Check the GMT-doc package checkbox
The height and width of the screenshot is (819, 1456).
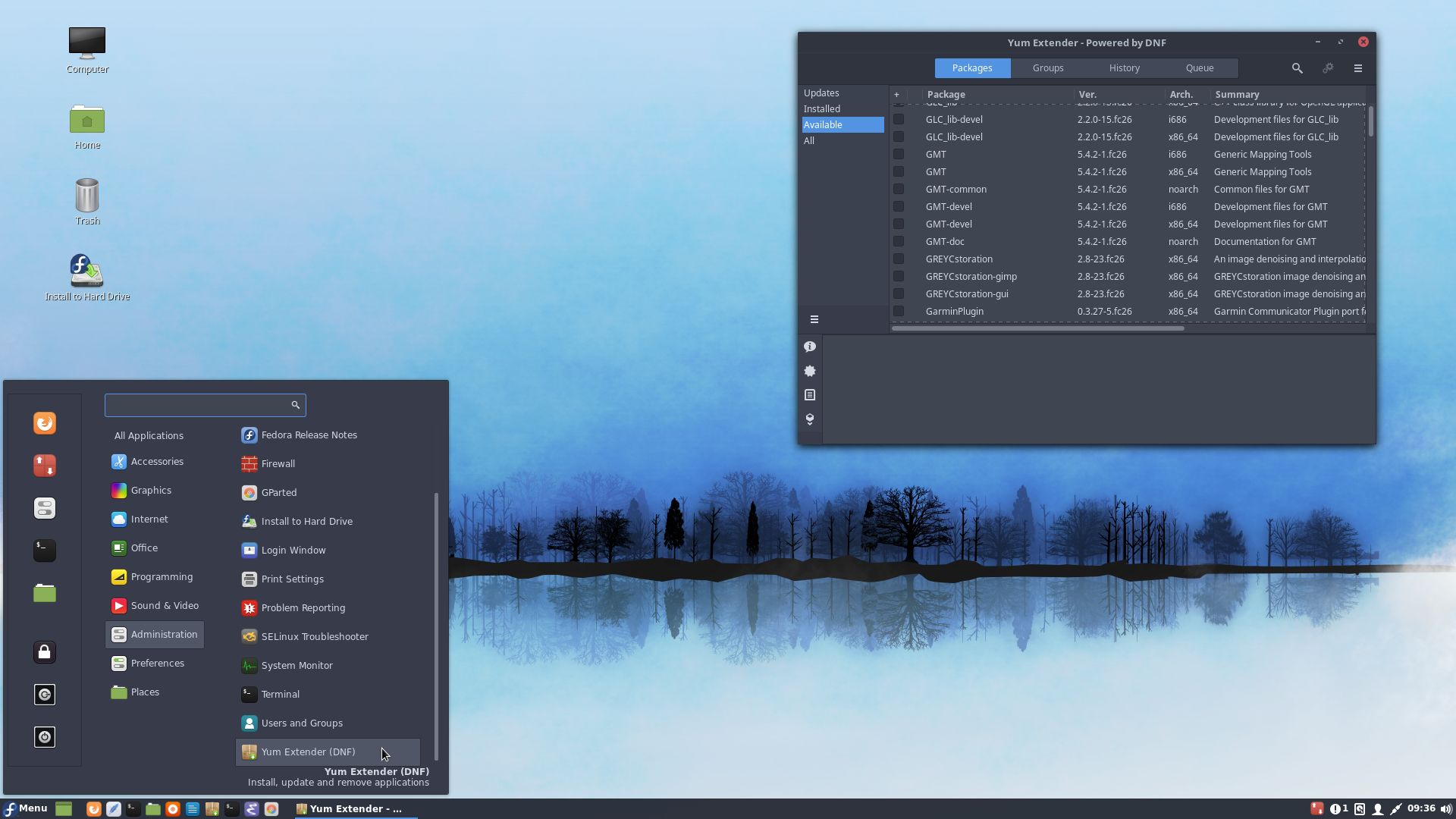(x=899, y=242)
